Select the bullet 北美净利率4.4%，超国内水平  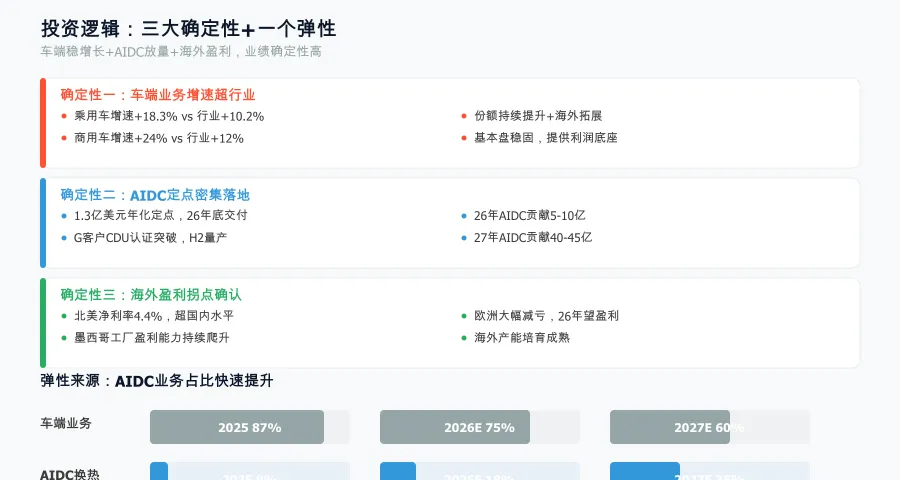click(x=154, y=316)
